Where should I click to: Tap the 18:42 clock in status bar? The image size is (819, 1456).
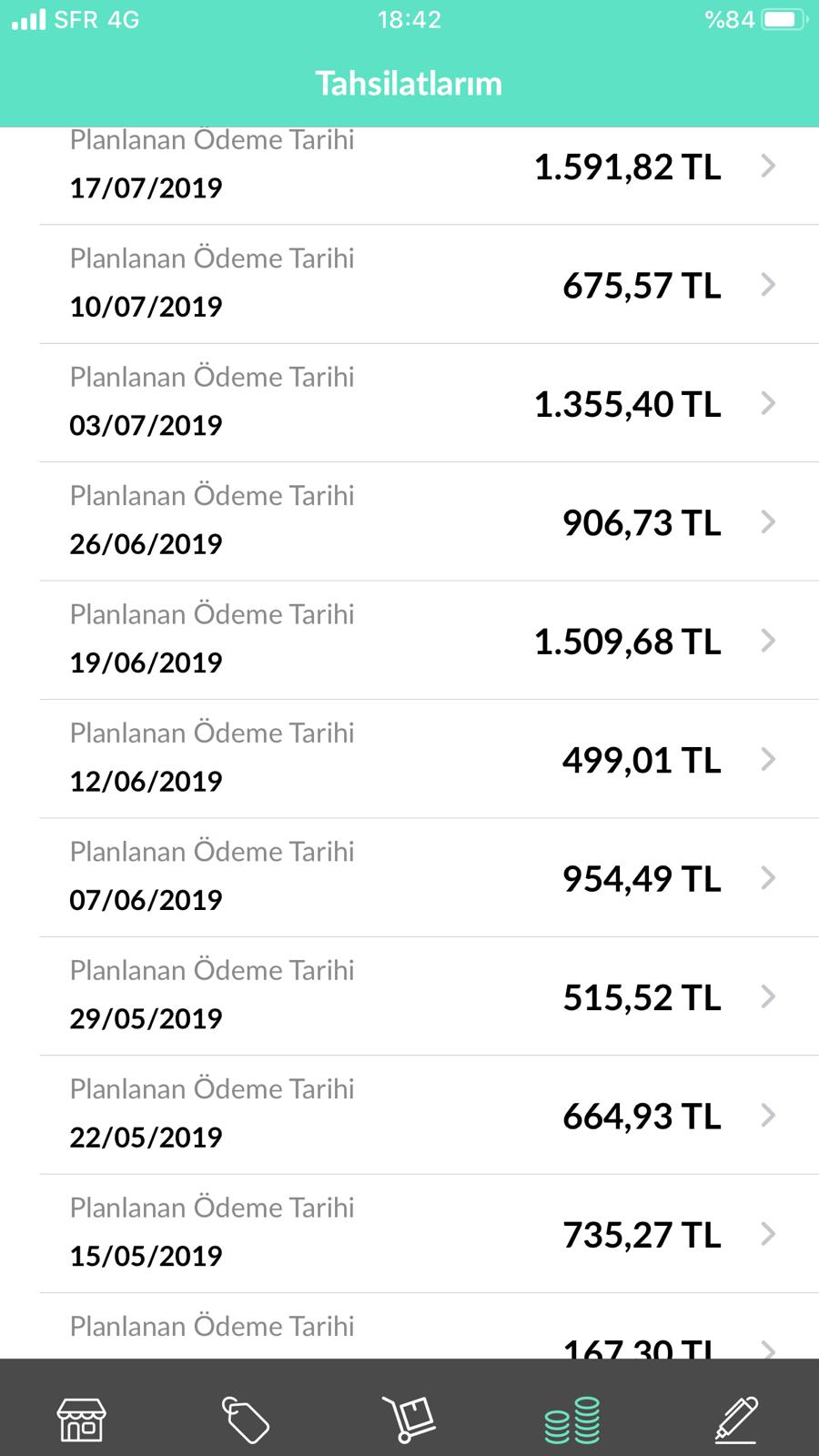pyautogui.click(x=409, y=20)
